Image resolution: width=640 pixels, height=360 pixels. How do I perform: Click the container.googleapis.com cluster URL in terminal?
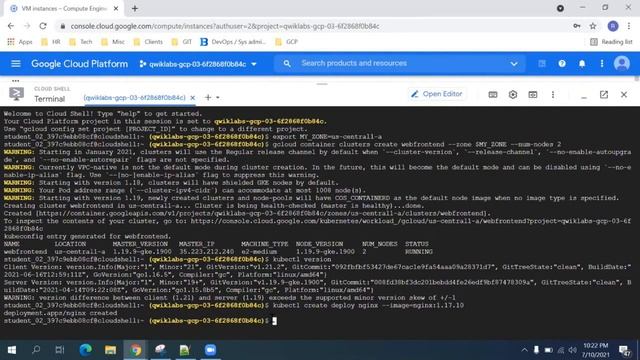(262, 213)
